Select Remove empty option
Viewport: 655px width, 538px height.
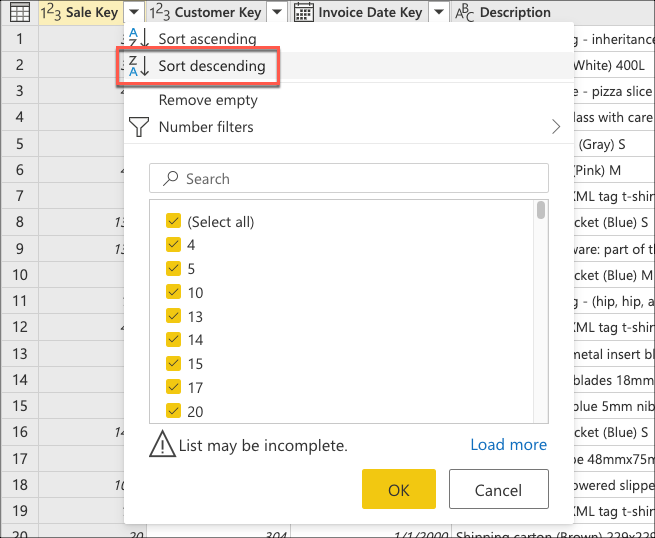click(x=349, y=100)
